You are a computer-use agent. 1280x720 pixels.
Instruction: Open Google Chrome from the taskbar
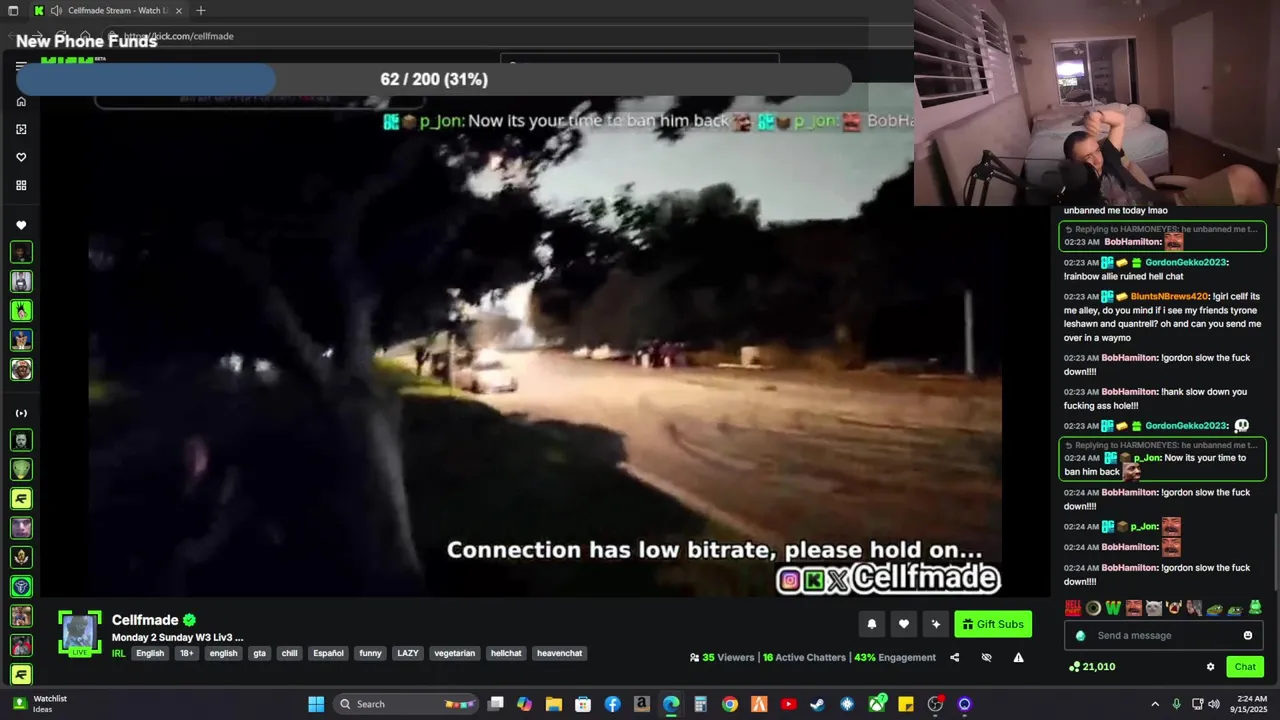click(730, 704)
